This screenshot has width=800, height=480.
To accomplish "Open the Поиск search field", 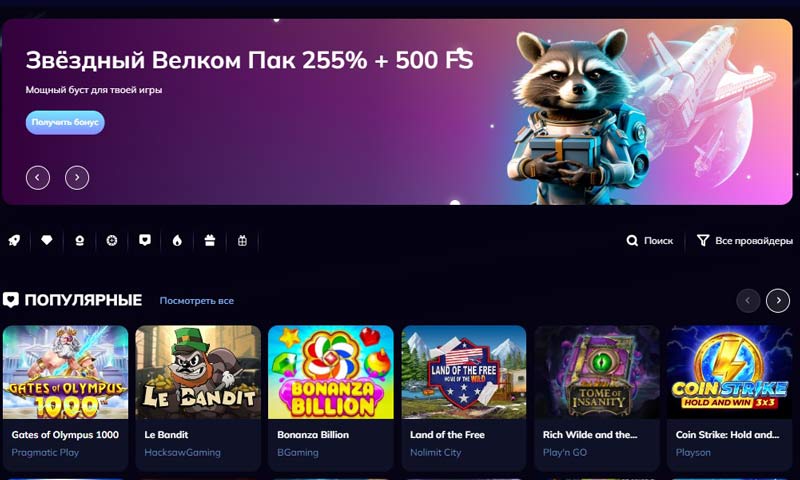I will pos(650,241).
